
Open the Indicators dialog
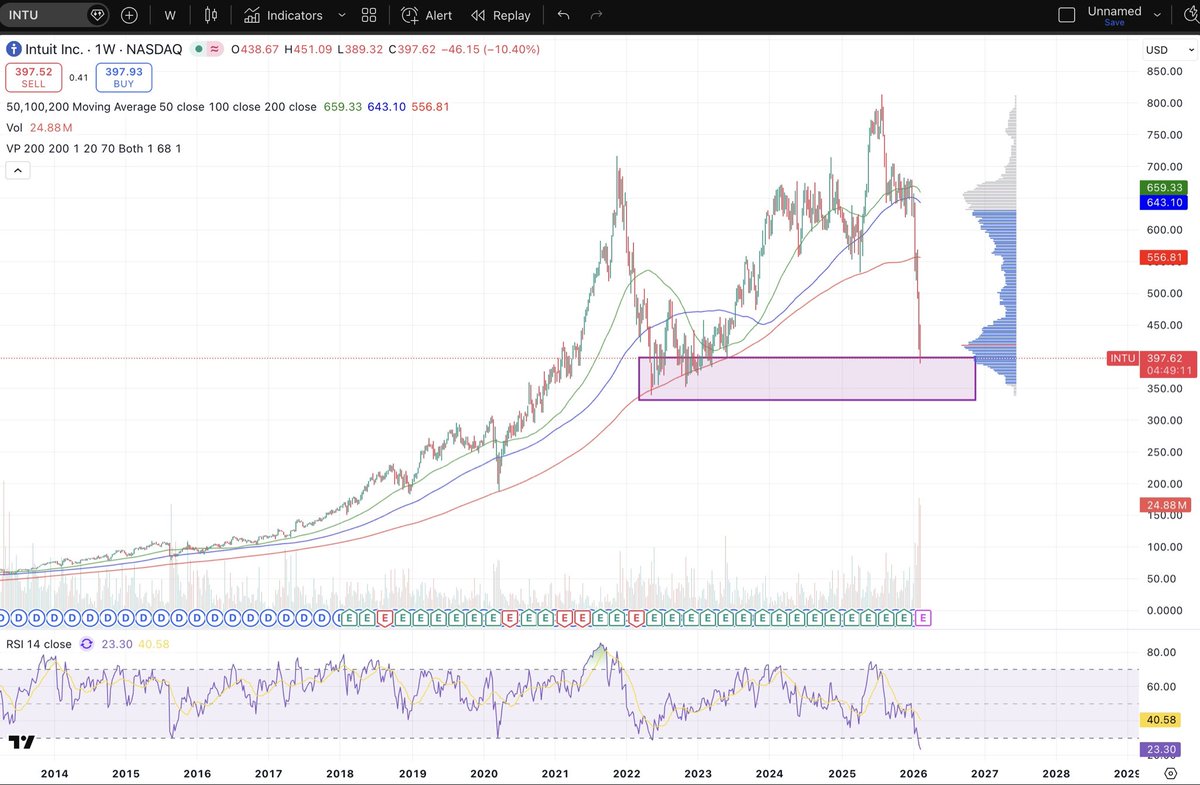click(283, 15)
